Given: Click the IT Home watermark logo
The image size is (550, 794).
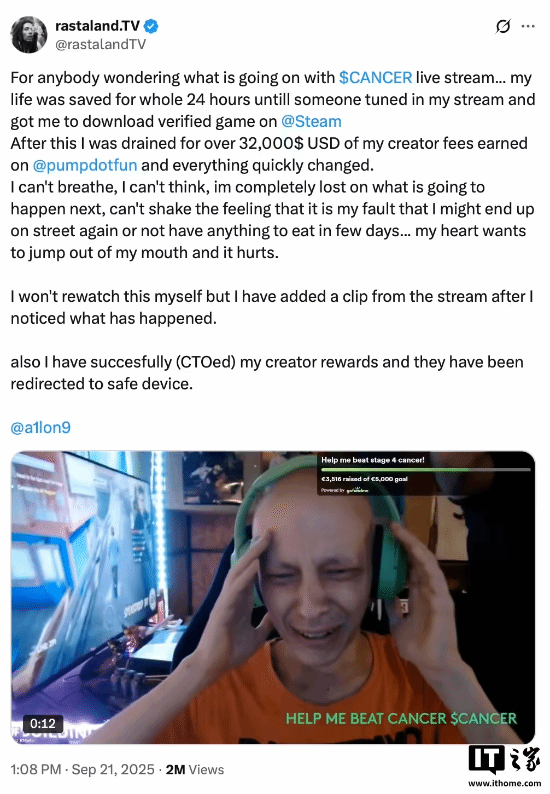Looking at the screenshot, I should (504, 761).
